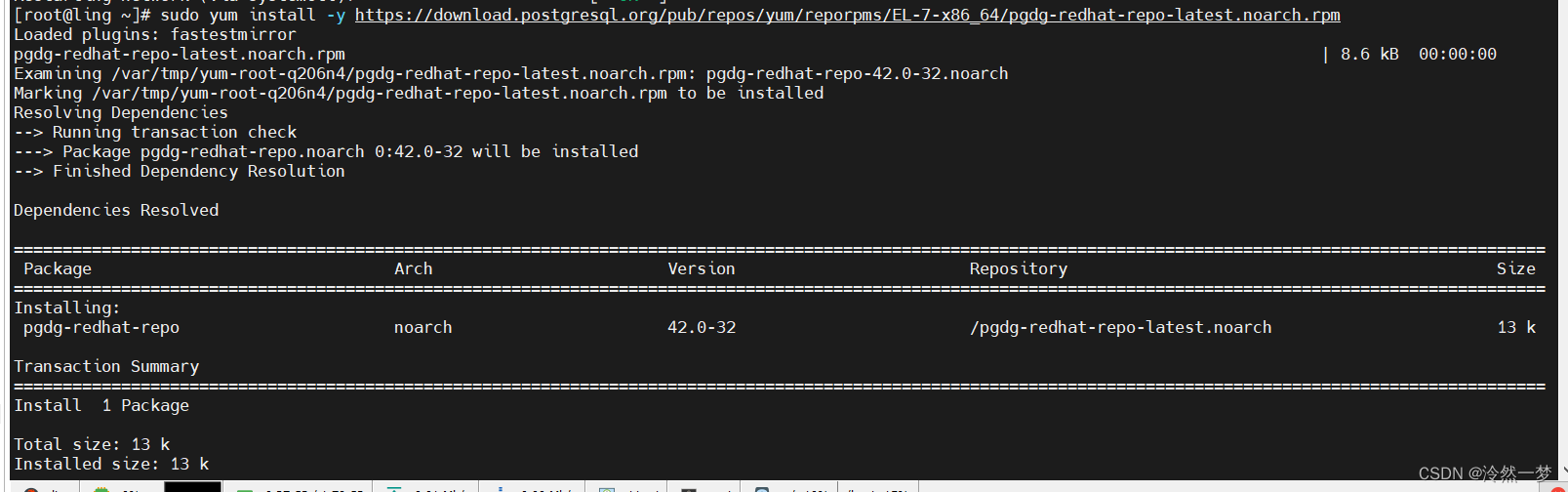Click the '8.6 kB' download size value
Image resolution: width=1568 pixels, height=492 pixels.
1369,54
